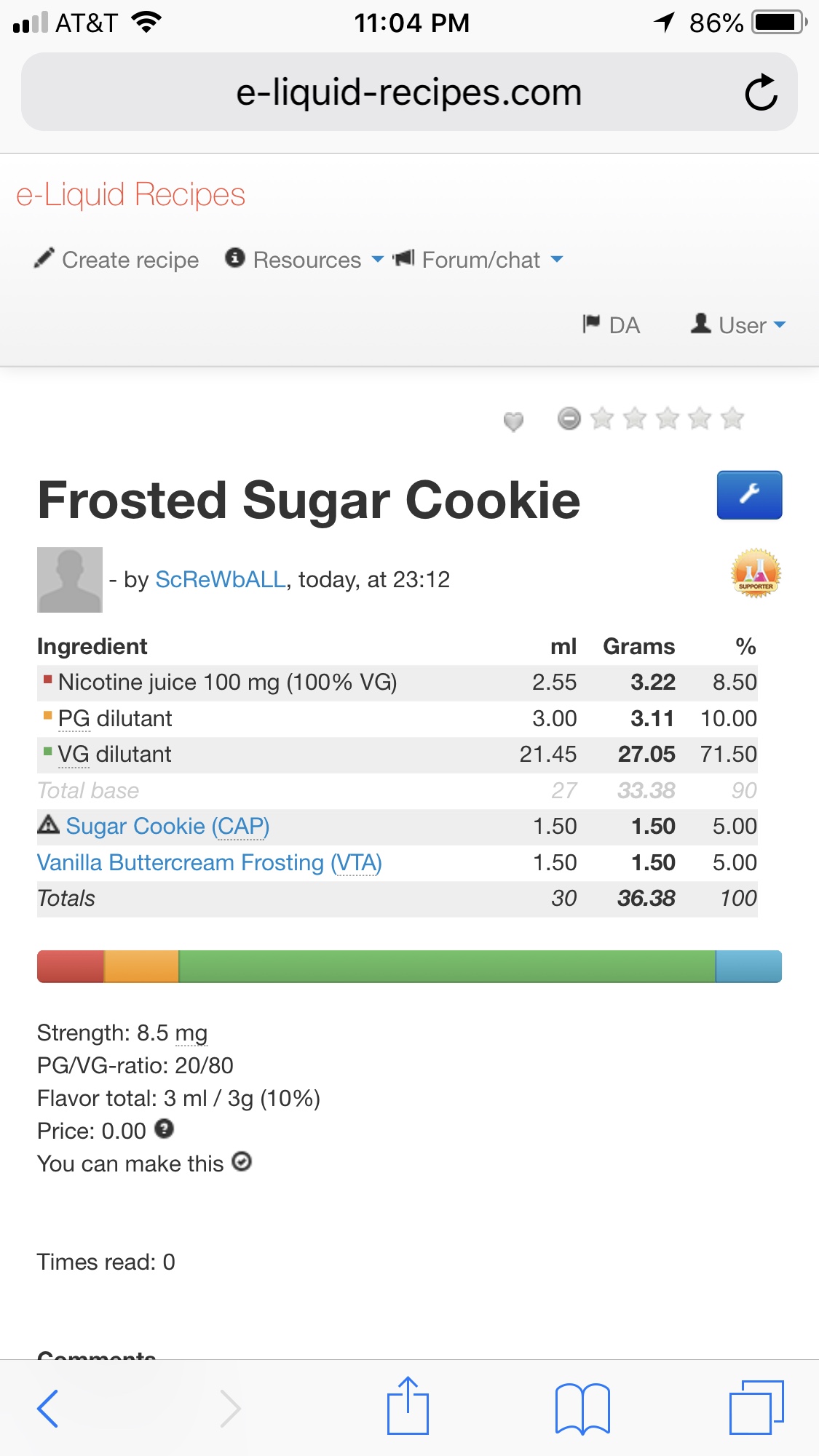Screen dimensions: 819x1456
Task: Open Vanilla Buttercream Frosting (VTA) link
Action: pos(210,863)
